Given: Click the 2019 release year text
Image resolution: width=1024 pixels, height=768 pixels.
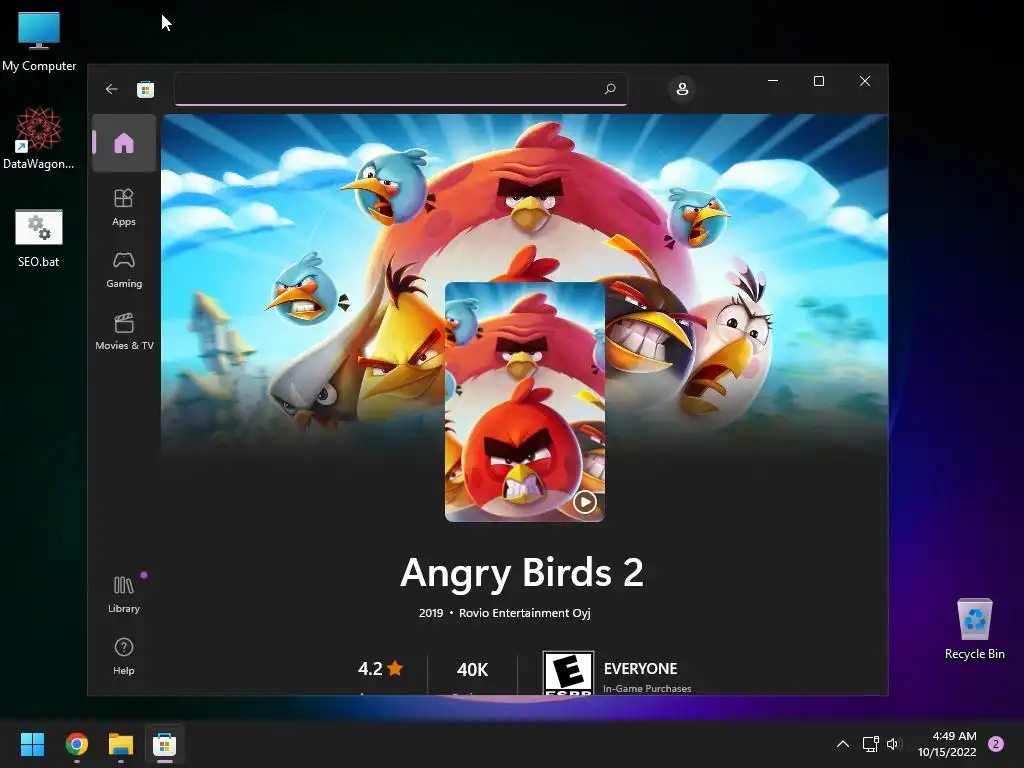Looking at the screenshot, I should click(431, 613).
